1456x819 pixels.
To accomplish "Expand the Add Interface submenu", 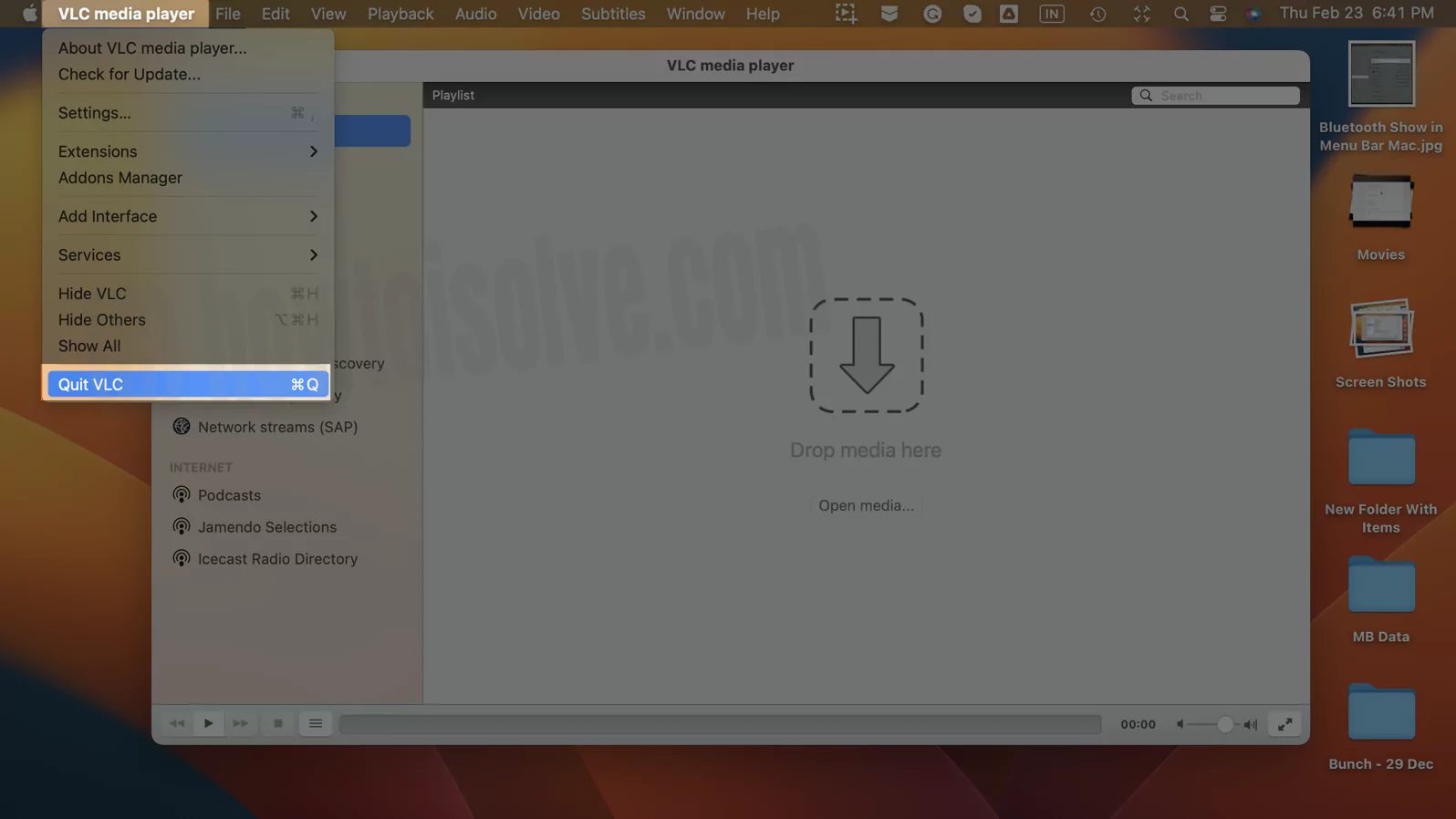I will 188,216.
